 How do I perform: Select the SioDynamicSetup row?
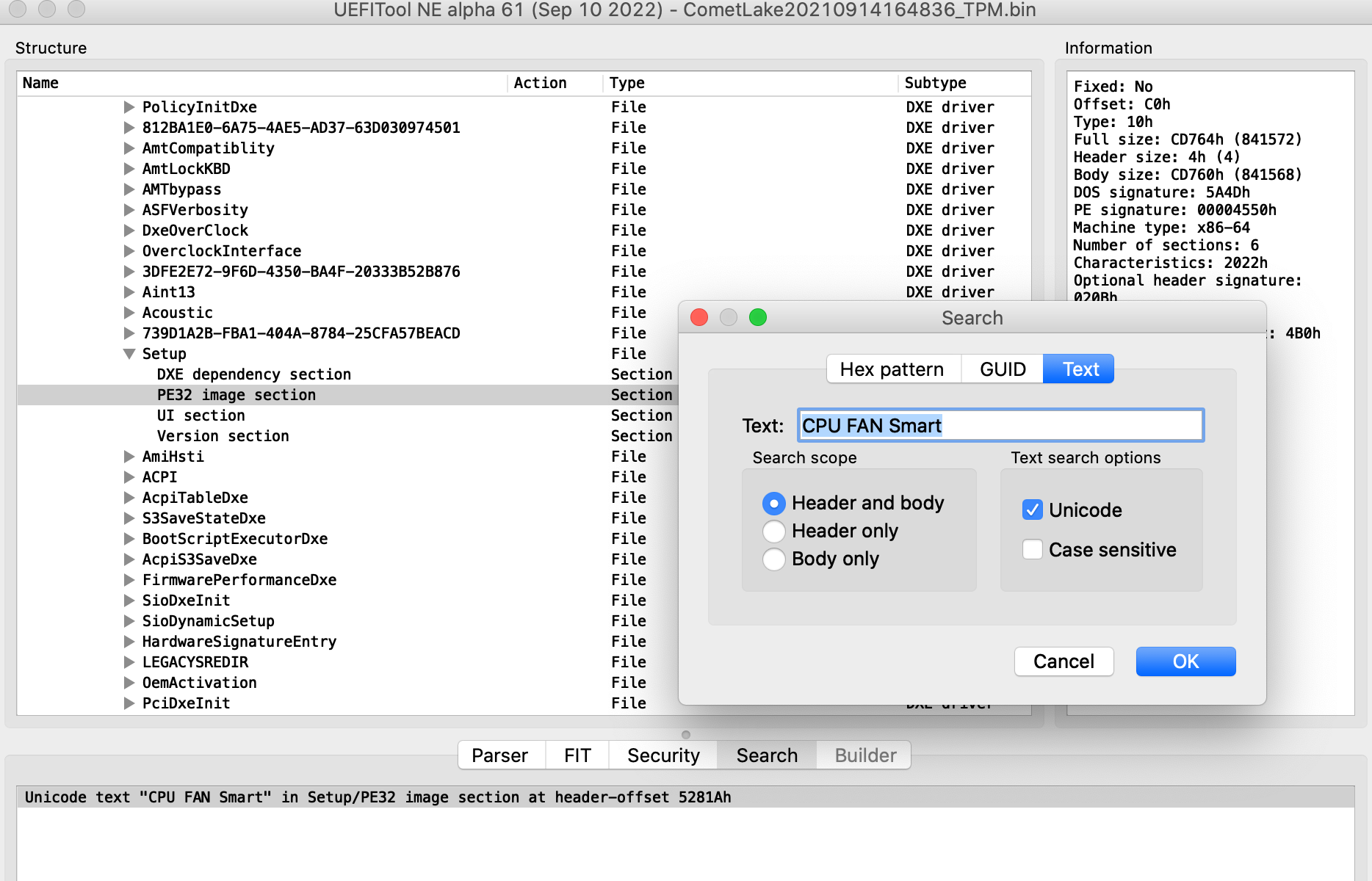pyautogui.click(x=348, y=621)
